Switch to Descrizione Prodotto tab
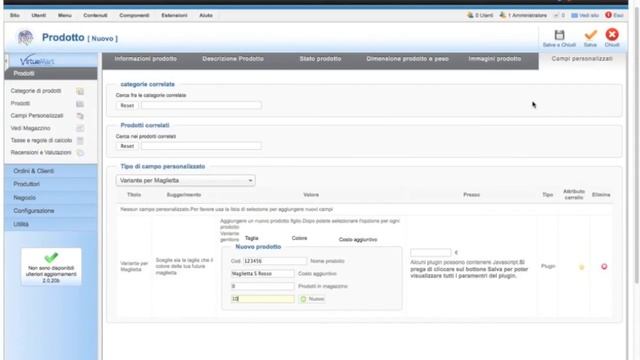 pyautogui.click(x=233, y=59)
